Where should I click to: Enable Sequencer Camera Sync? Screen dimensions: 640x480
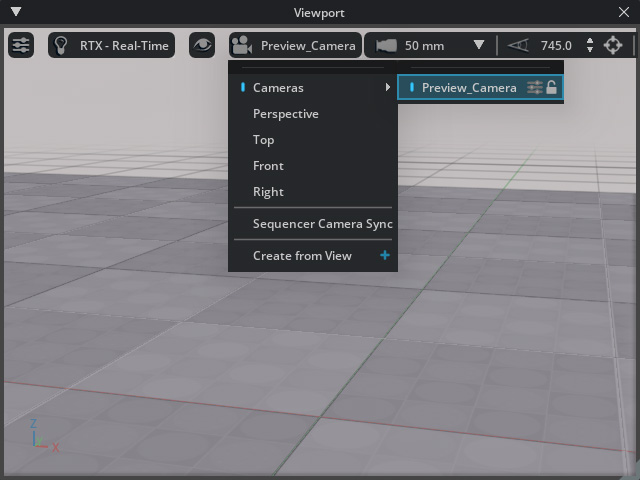[x=322, y=224]
